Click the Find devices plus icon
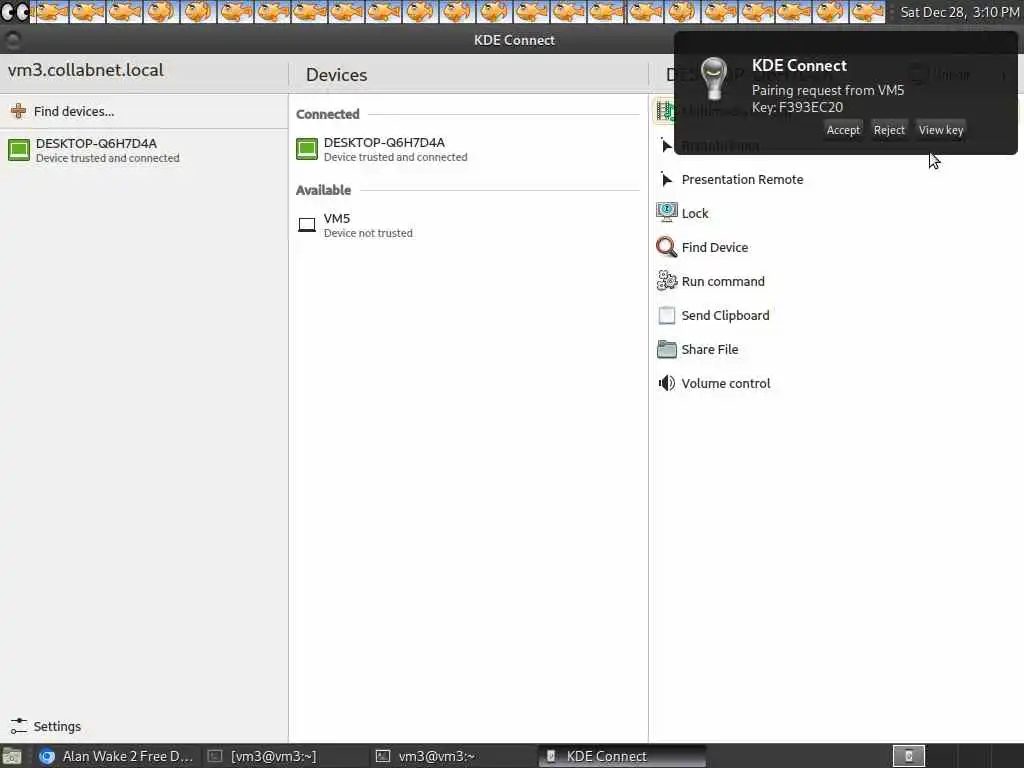1024x768 pixels. coord(18,111)
